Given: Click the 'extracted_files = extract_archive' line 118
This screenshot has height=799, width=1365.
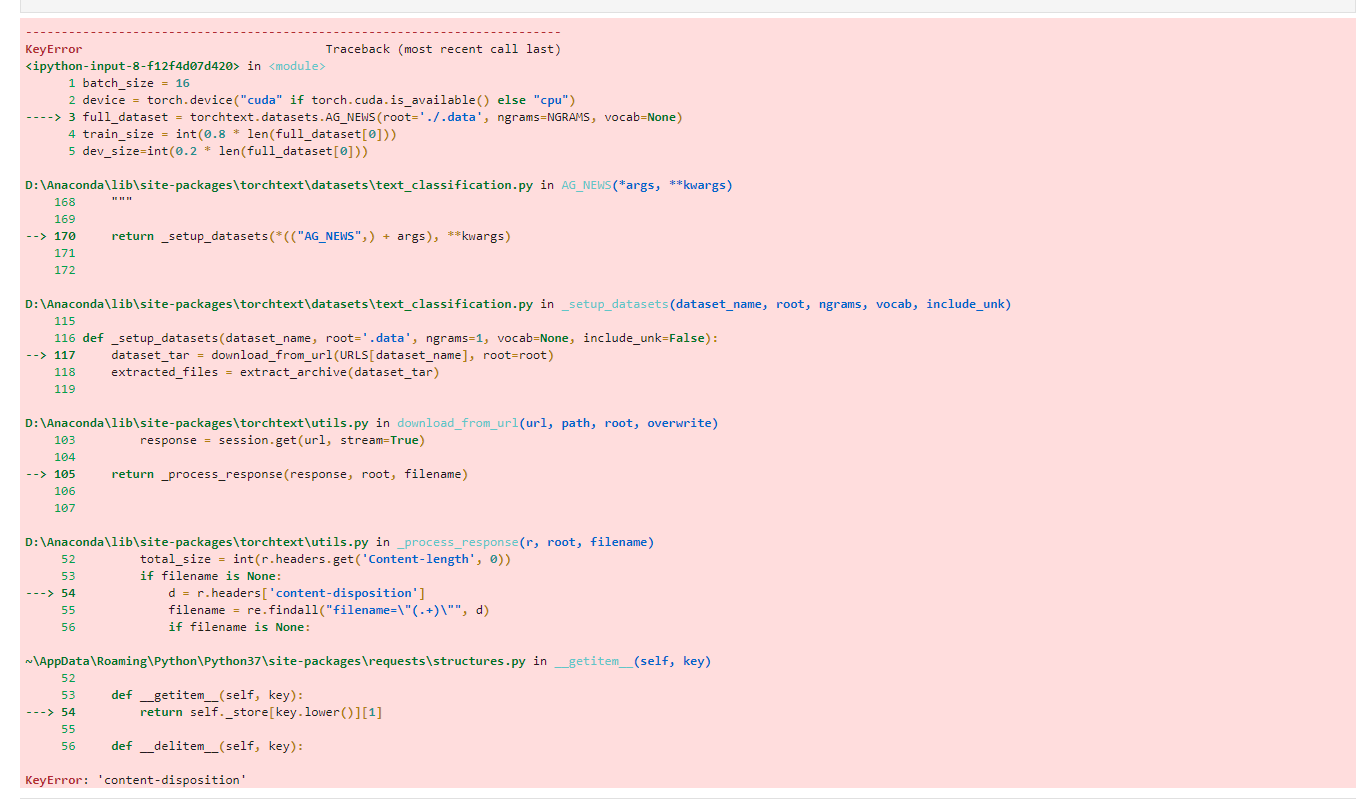Looking at the screenshot, I should (x=275, y=372).
